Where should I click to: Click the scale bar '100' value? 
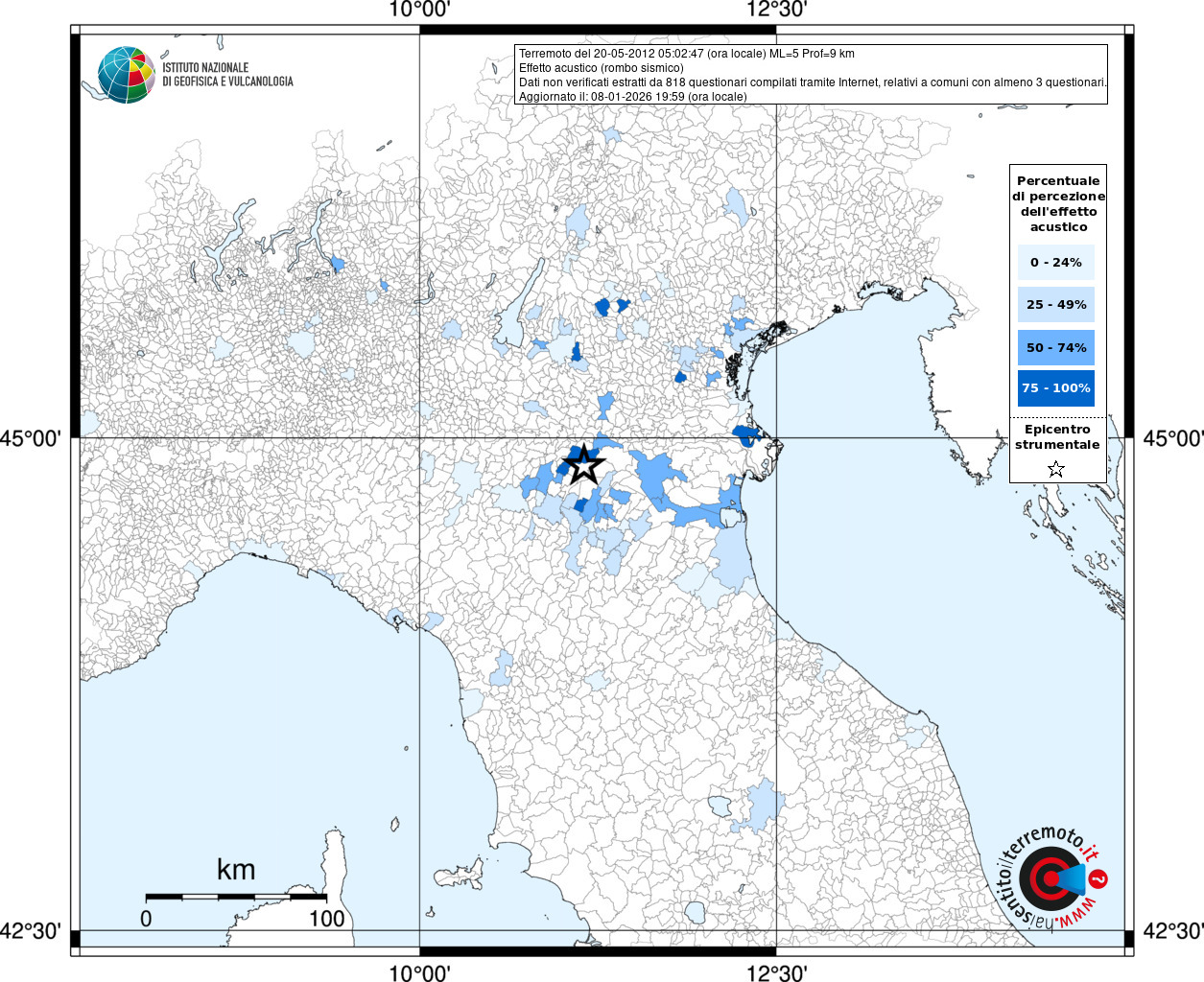(x=326, y=918)
